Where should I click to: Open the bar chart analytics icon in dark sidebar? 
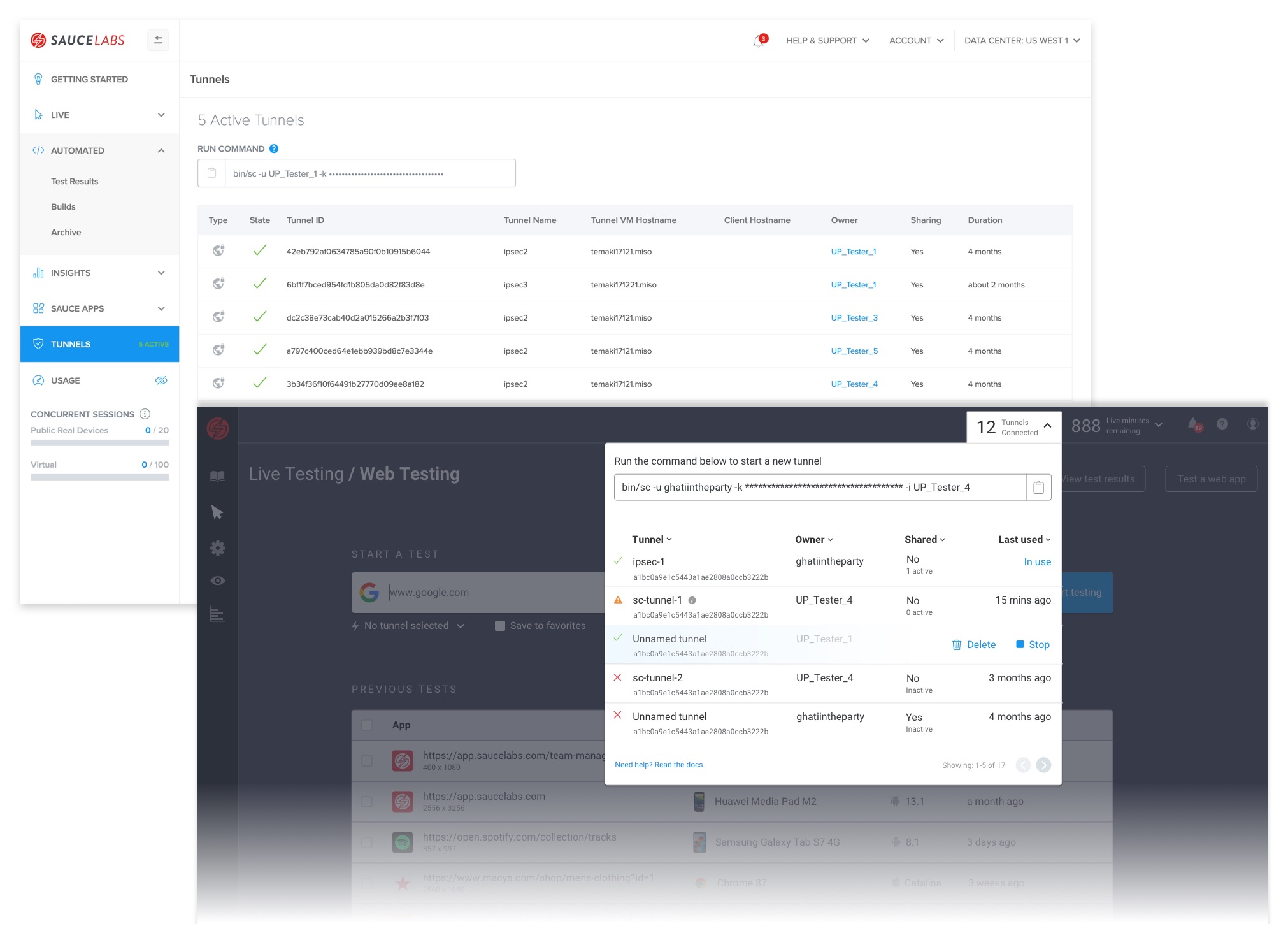tap(217, 615)
